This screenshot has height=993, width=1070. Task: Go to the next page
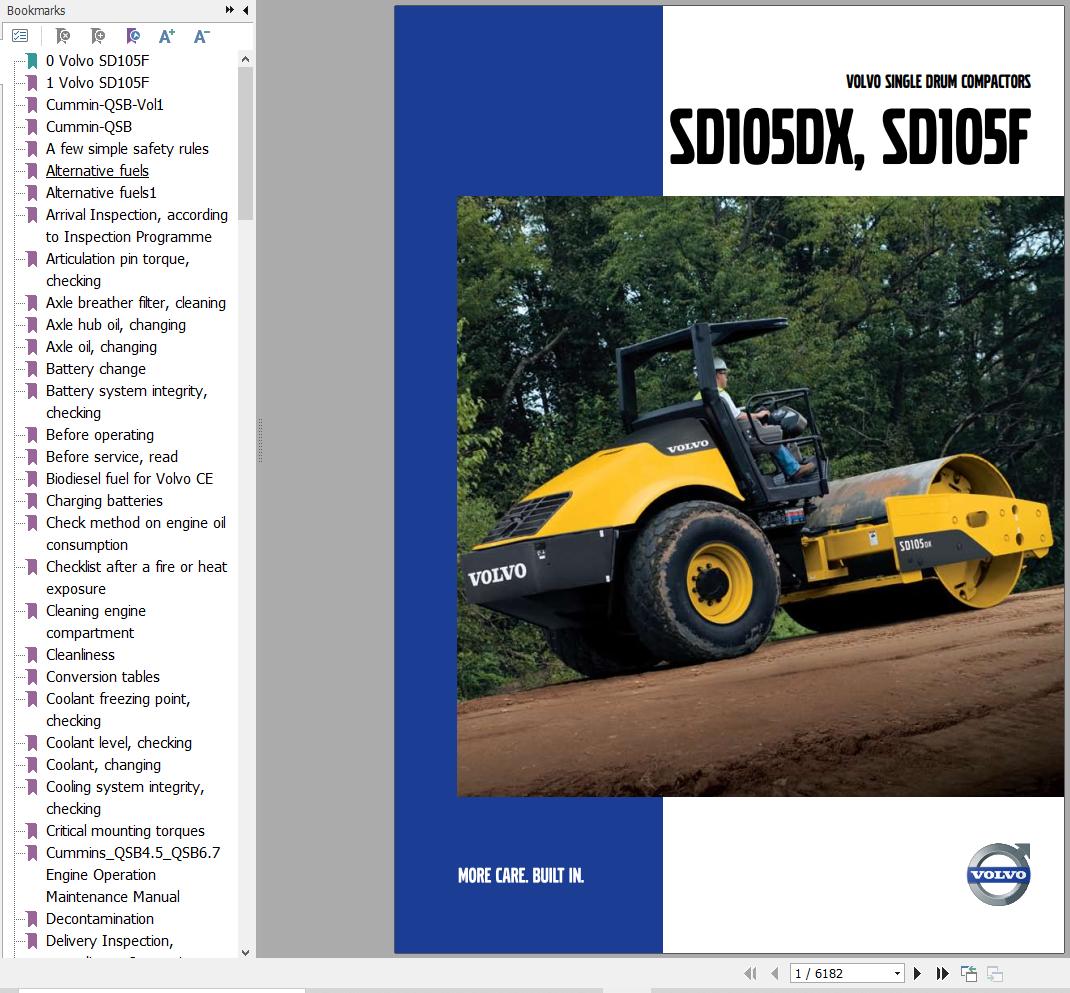917,973
